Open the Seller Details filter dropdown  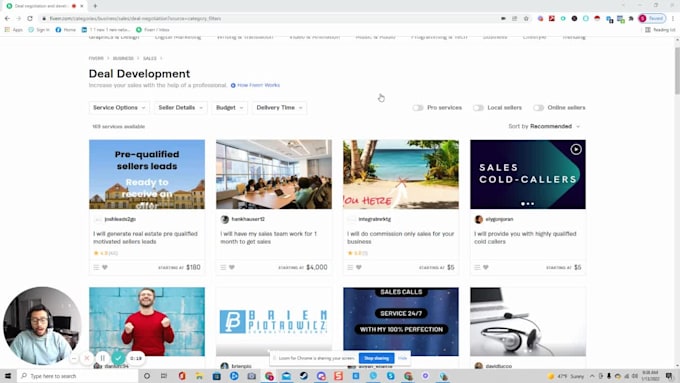coord(180,108)
